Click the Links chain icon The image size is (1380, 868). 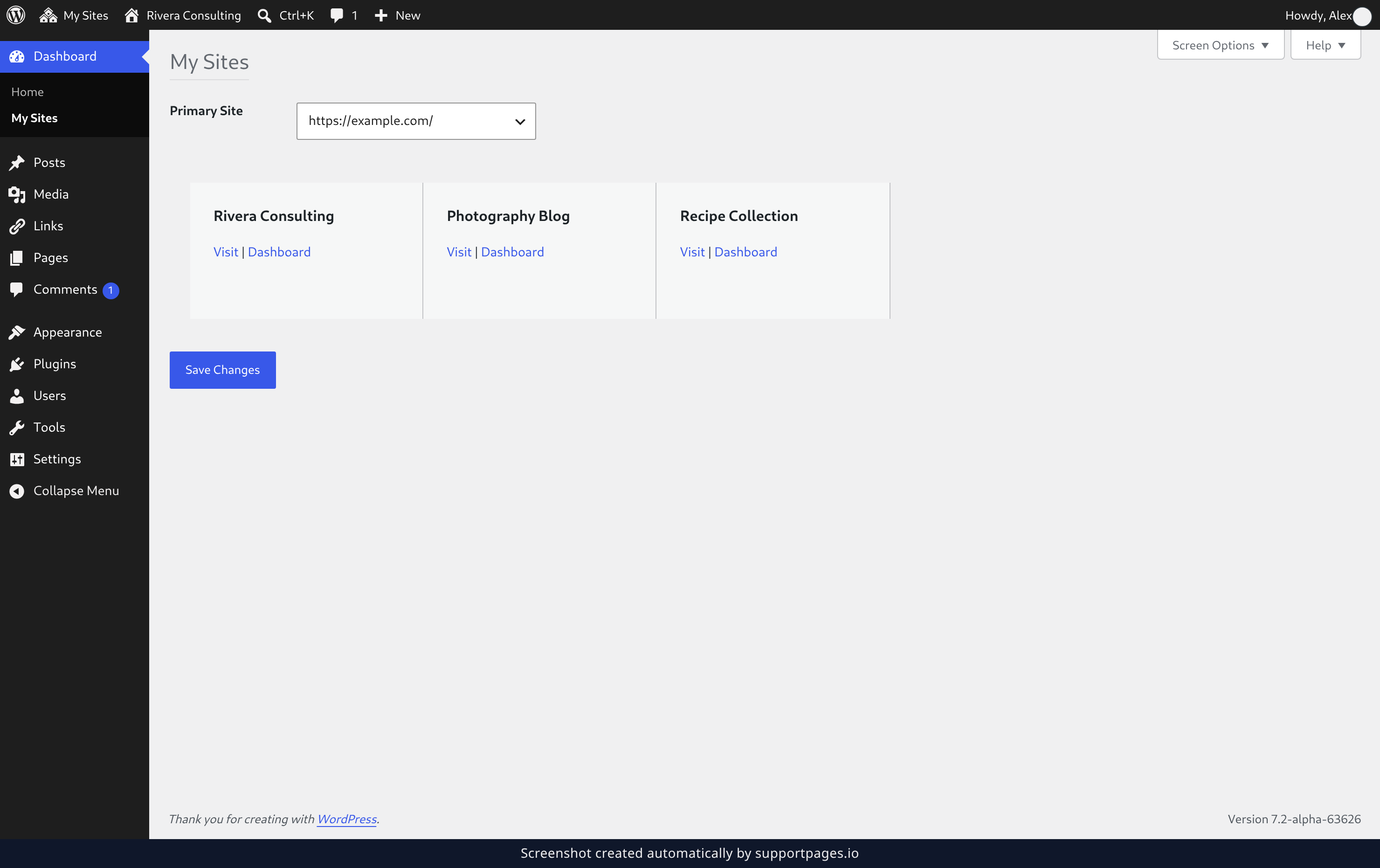coord(17,226)
